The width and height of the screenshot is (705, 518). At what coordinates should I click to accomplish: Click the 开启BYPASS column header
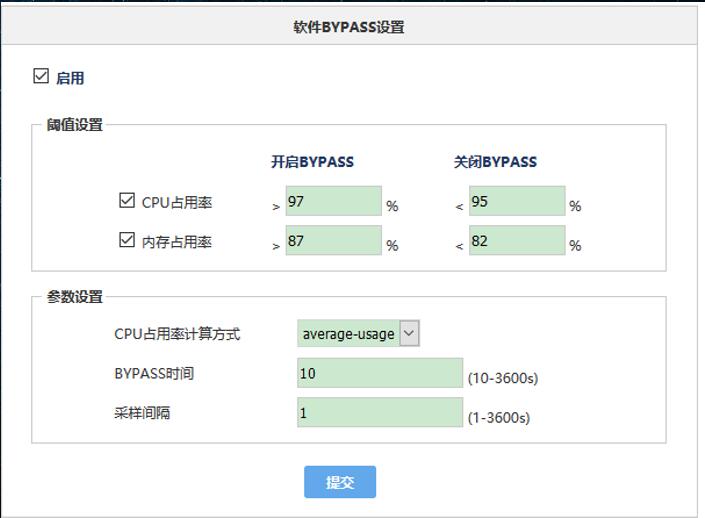[312, 162]
